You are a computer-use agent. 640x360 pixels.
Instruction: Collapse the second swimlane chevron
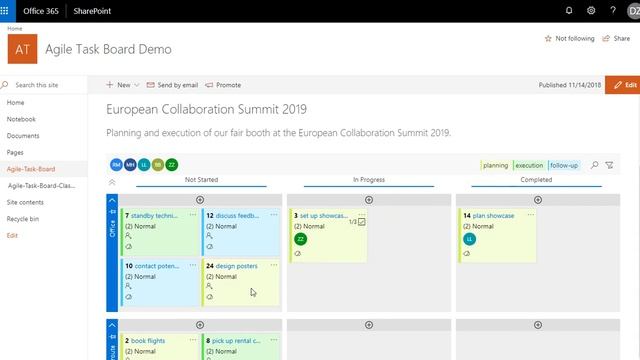point(112,325)
